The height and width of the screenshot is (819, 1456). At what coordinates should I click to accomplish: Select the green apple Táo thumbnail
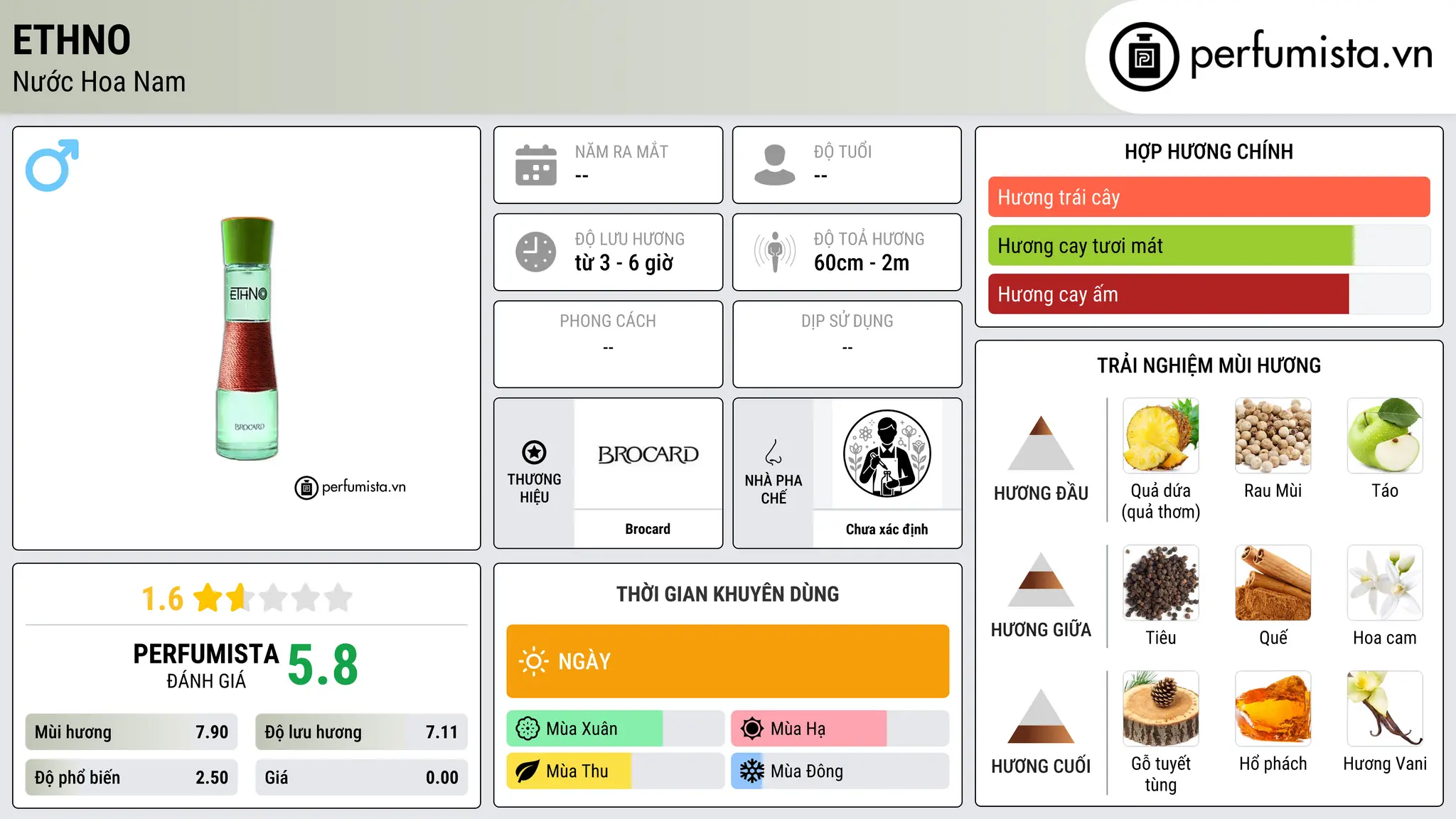tap(1385, 436)
